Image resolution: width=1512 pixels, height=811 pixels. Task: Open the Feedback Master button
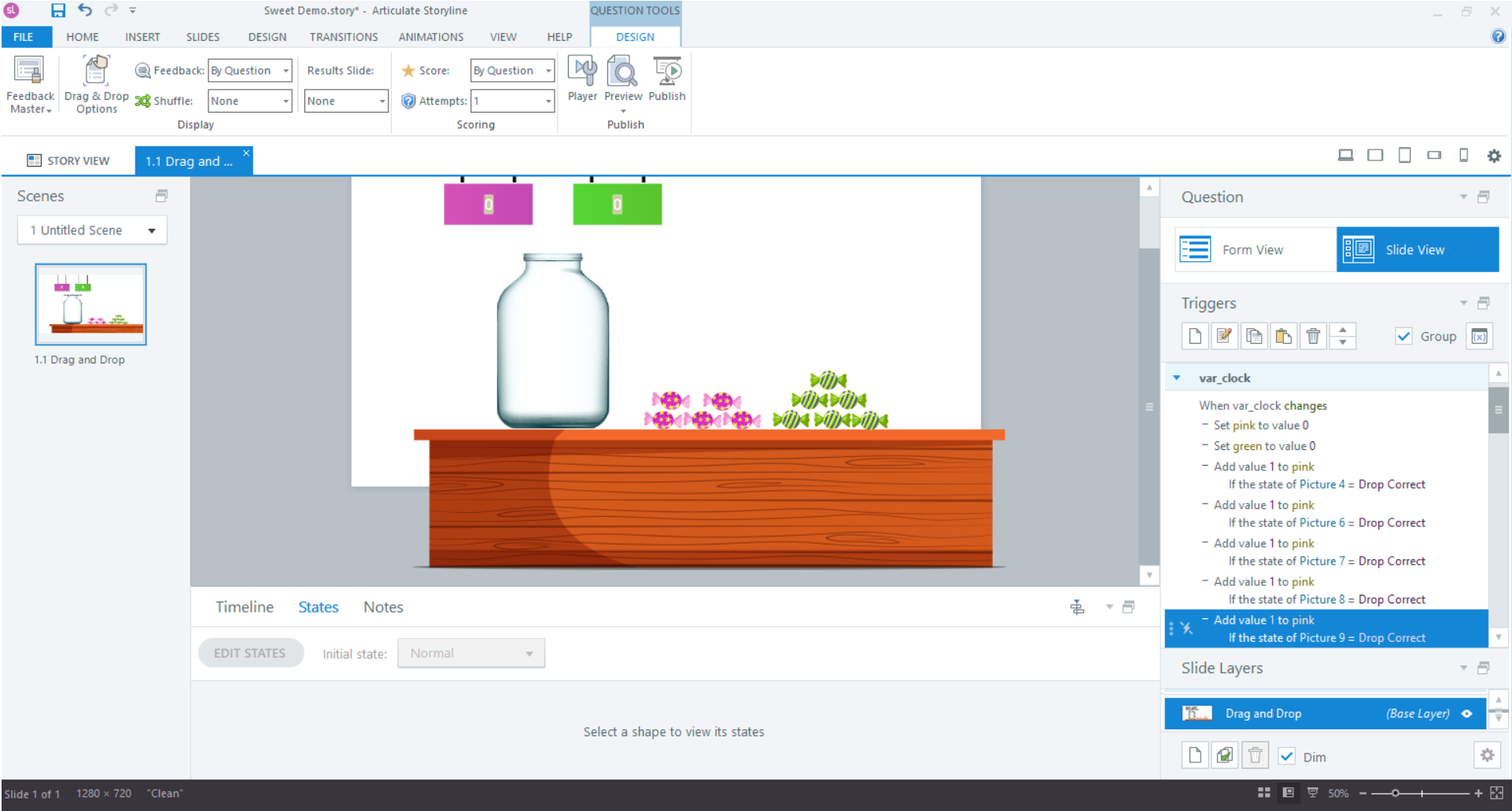31,86
